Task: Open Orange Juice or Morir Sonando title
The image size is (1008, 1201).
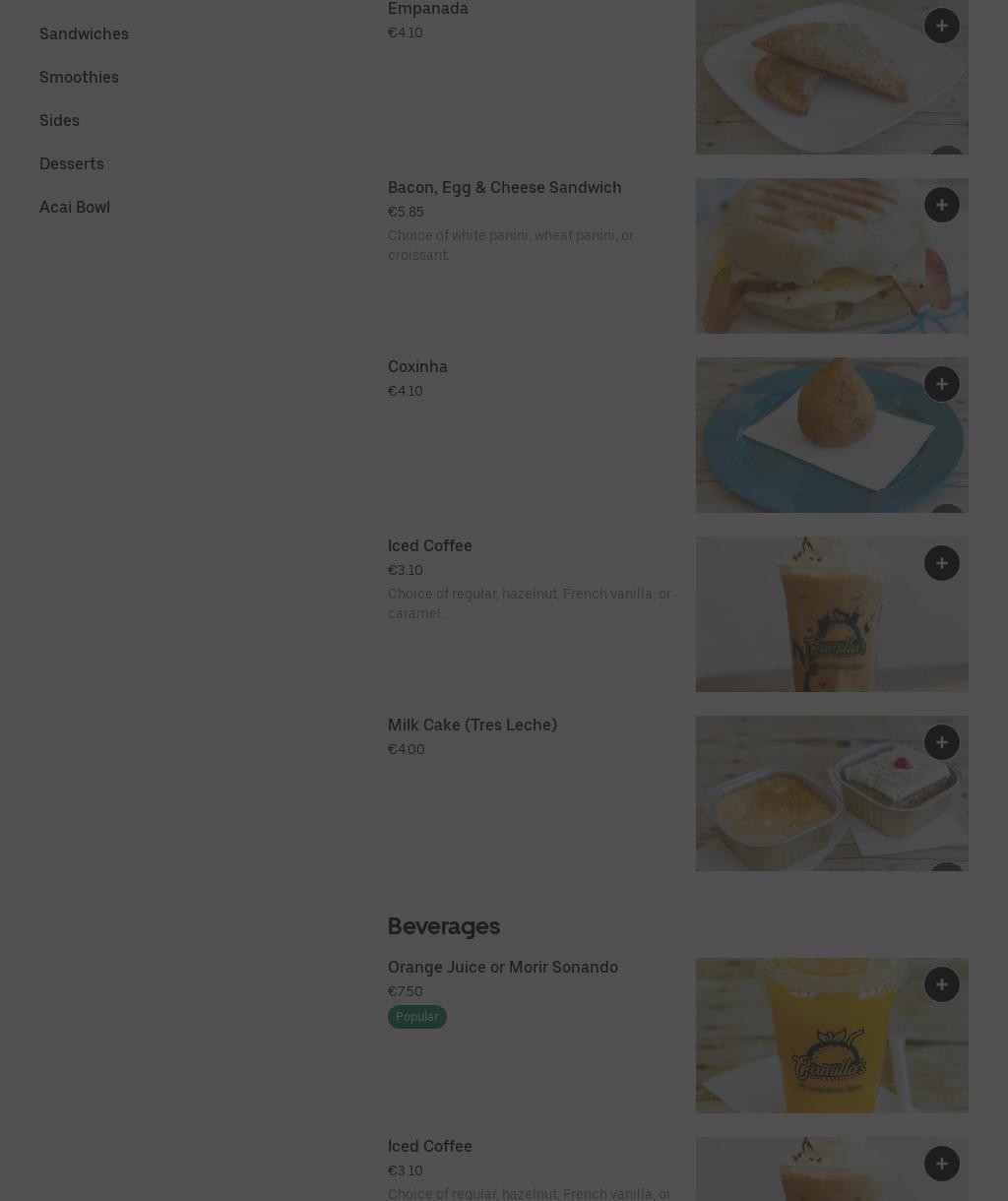Action: pos(503,967)
